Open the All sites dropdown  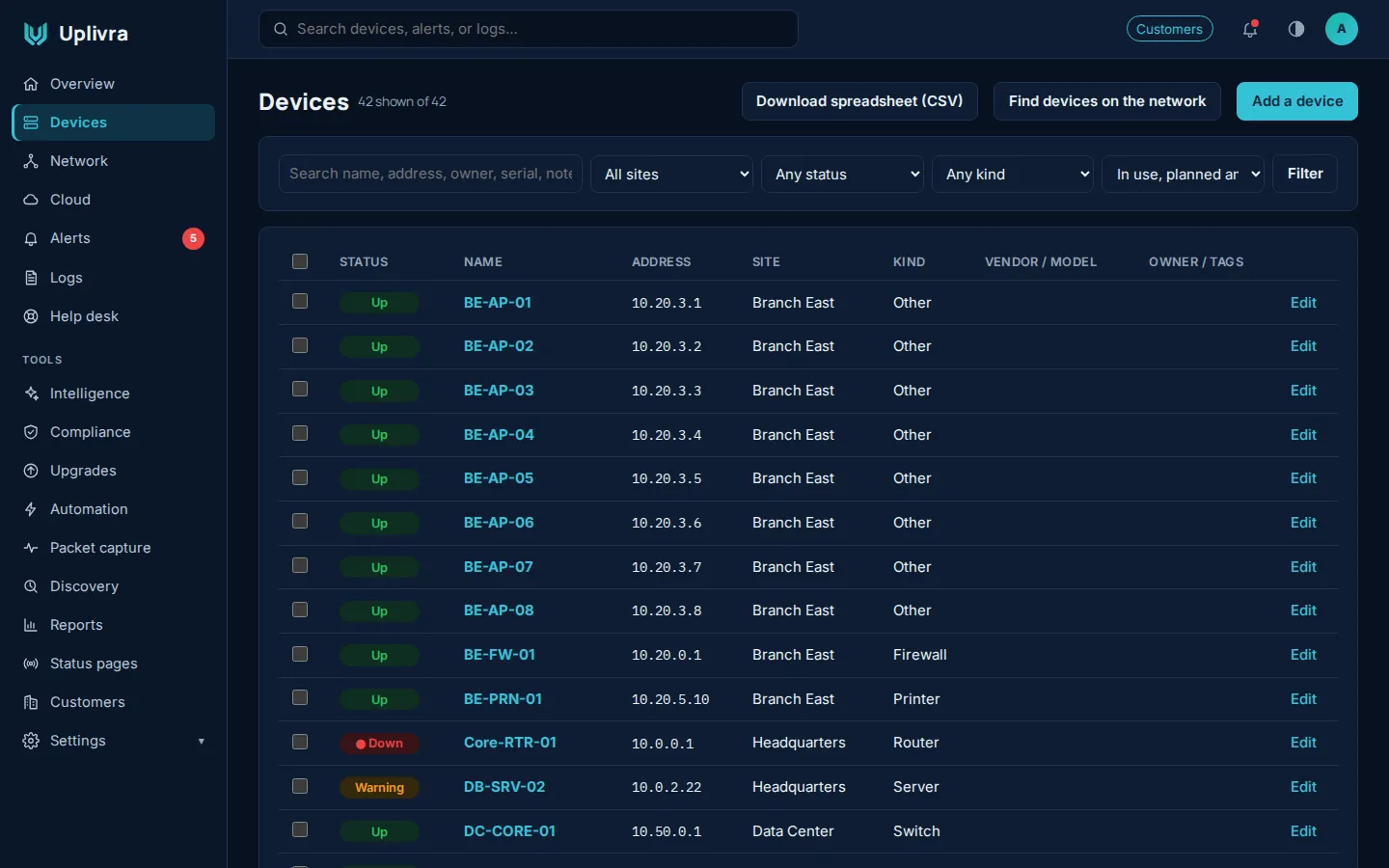[671, 174]
